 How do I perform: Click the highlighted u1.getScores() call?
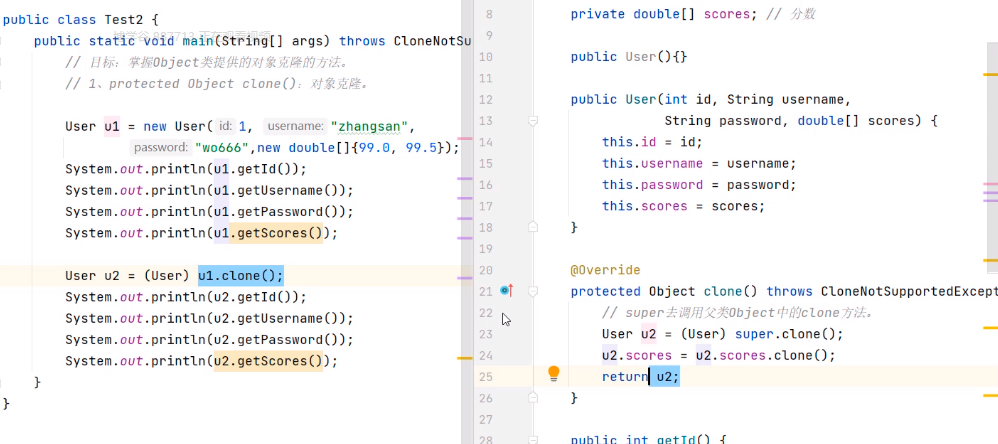click(268, 233)
